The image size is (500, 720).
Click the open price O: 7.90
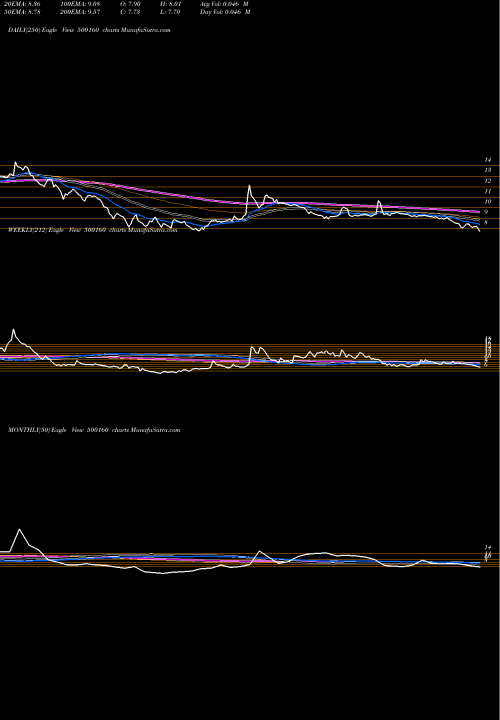click(130, 4)
